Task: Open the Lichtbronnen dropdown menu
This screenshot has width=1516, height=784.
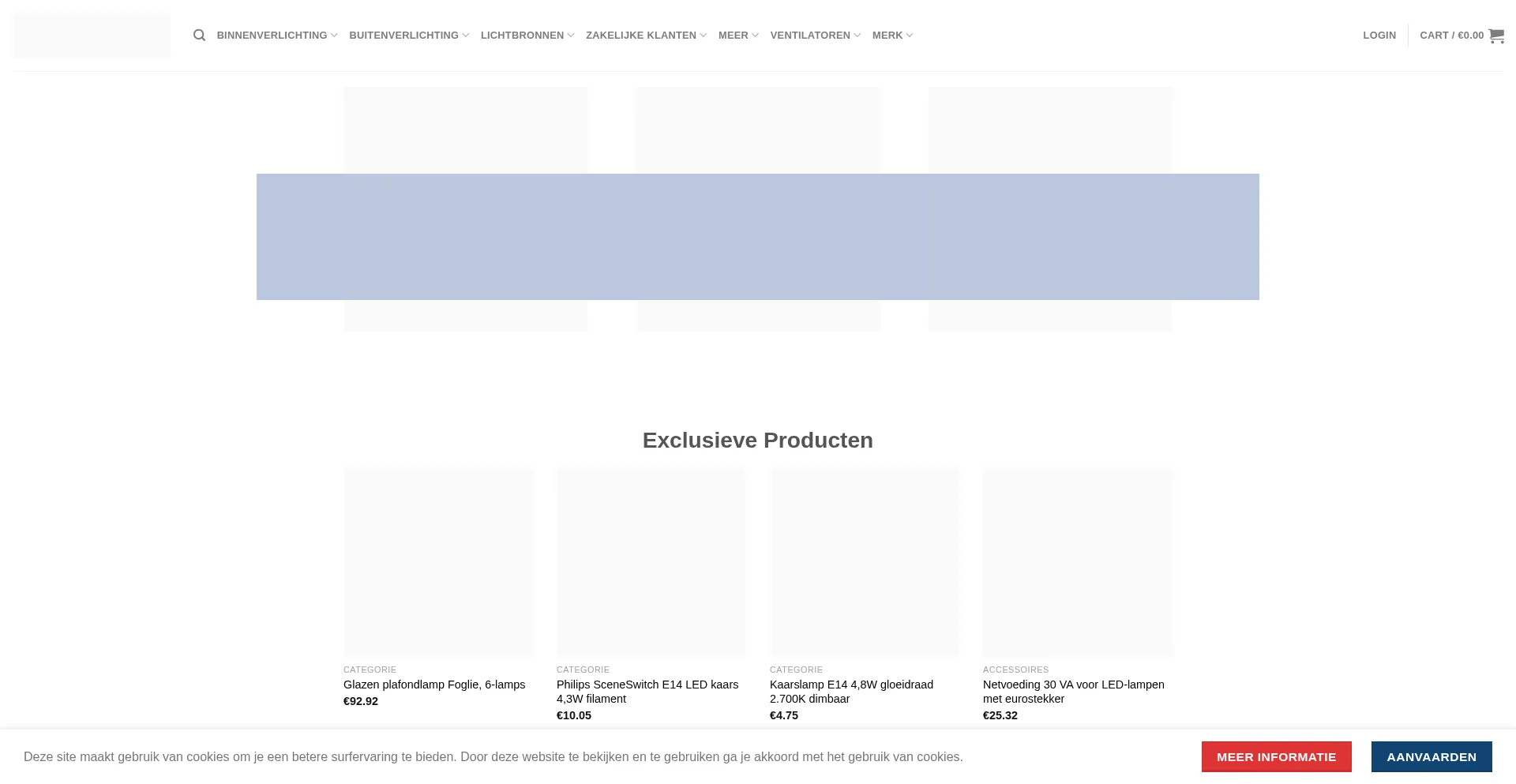Action: [527, 36]
